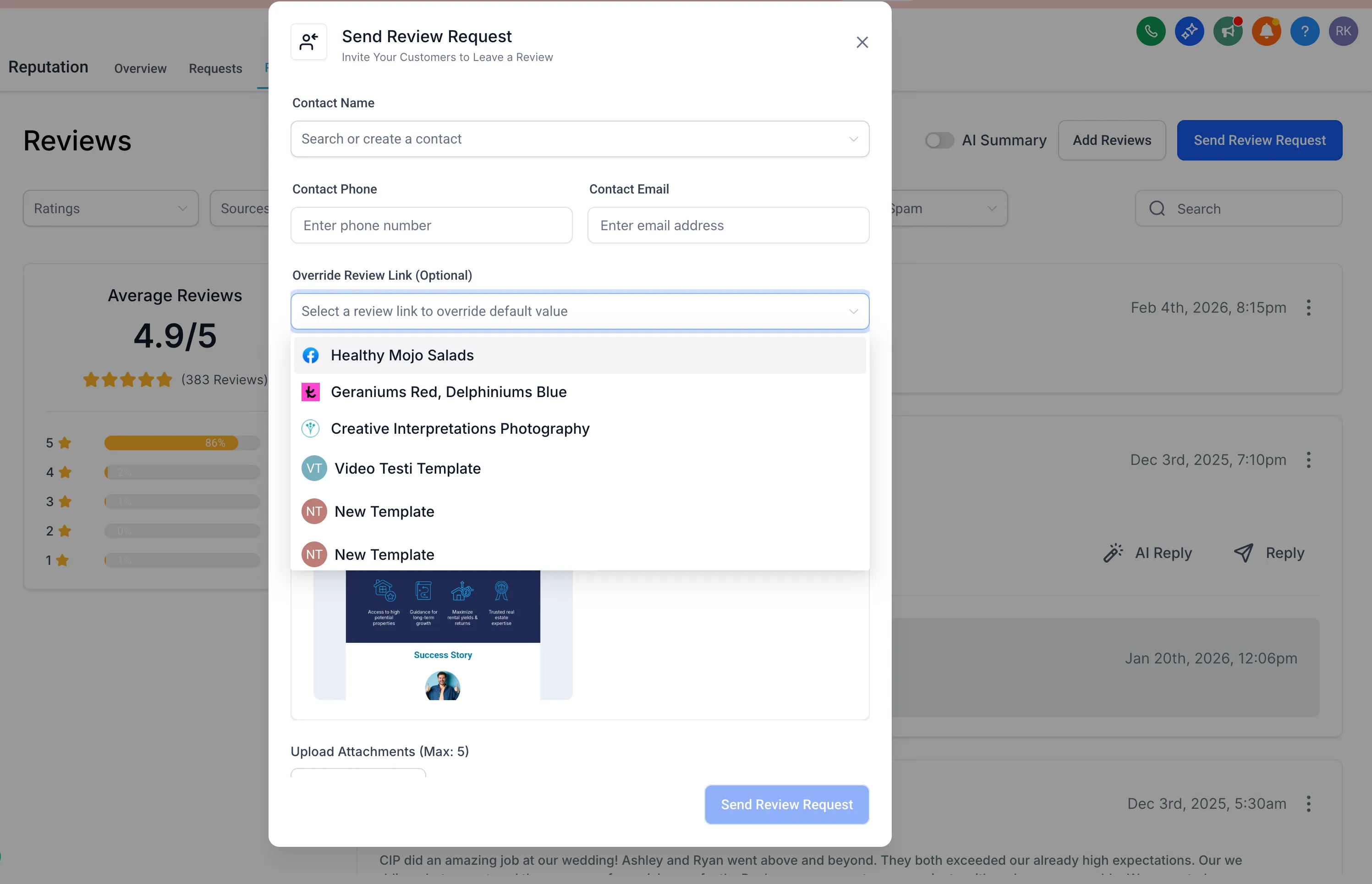Choose Video Testi Template option

(x=407, y=469)
